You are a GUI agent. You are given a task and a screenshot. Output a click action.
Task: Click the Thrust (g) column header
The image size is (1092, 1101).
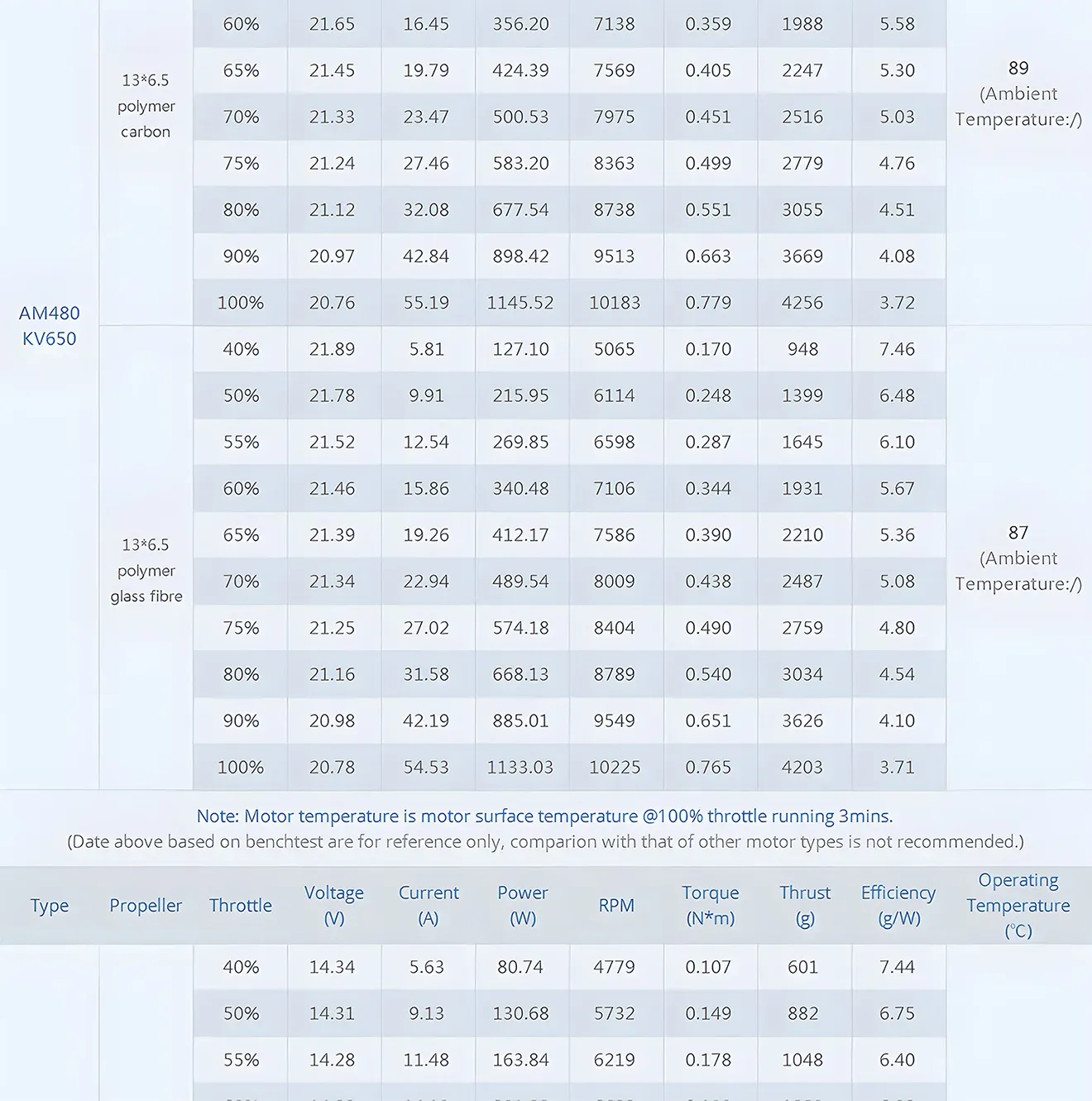coord(804,906)
